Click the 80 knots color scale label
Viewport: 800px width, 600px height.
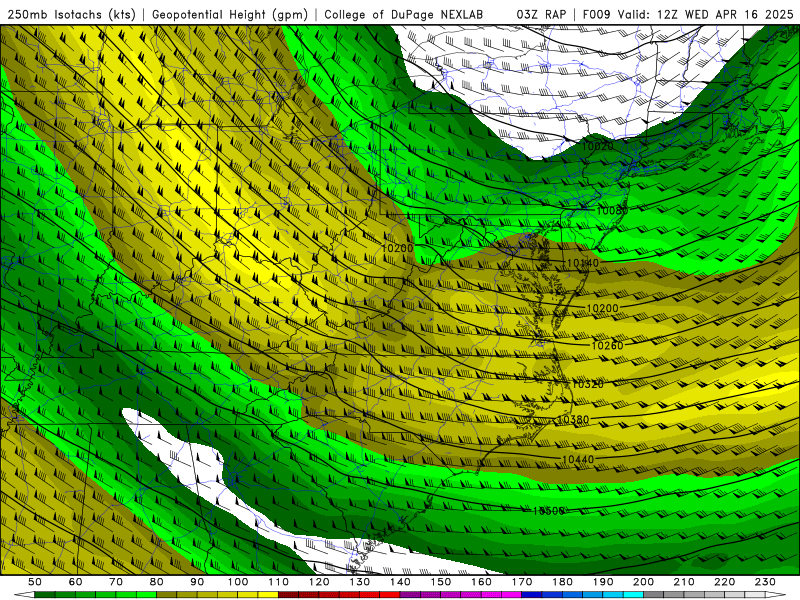pos(157,582)
